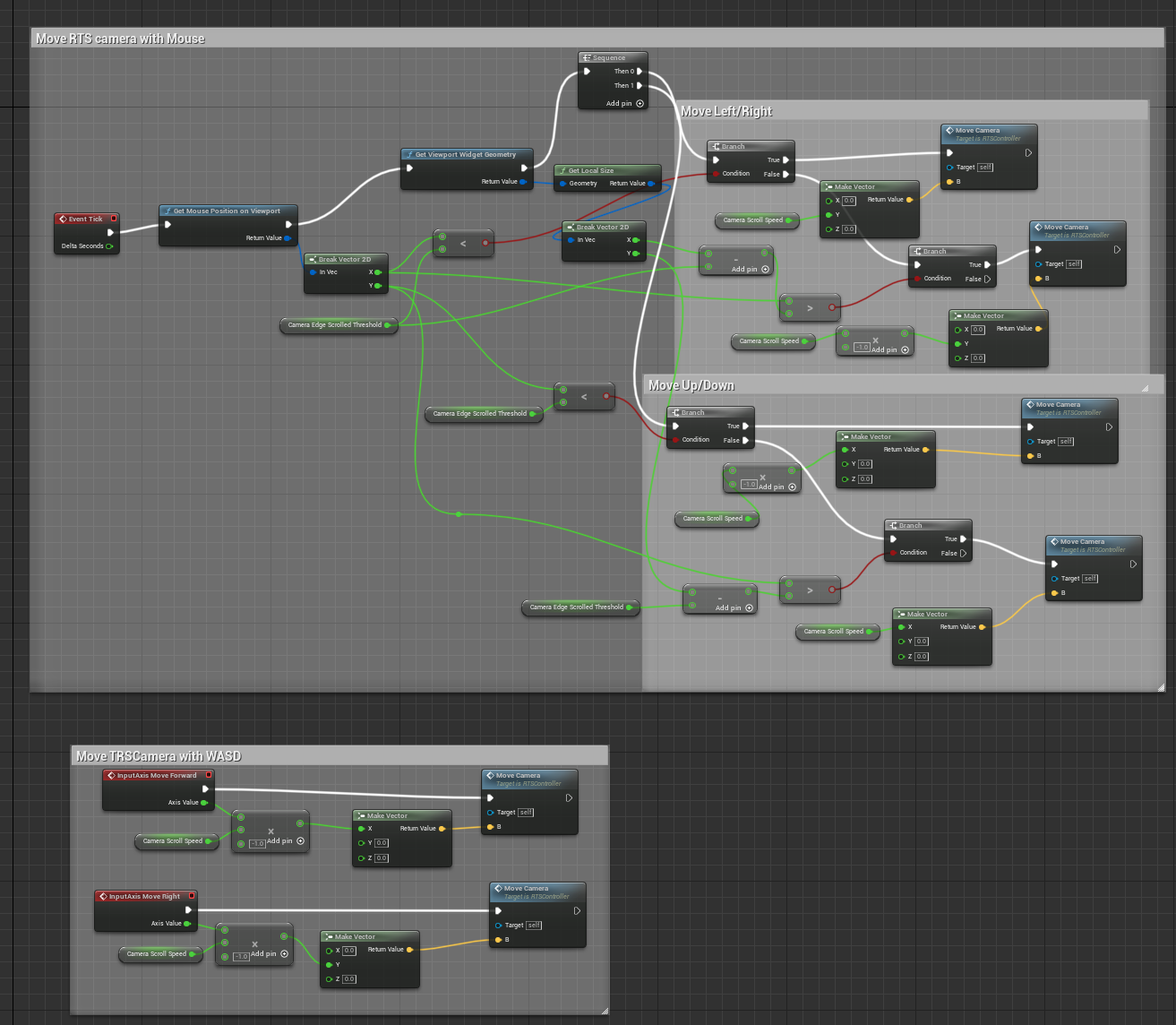
Task: Click the event icon on InputAxis Move Forward
Action: (x=110, y=776)
